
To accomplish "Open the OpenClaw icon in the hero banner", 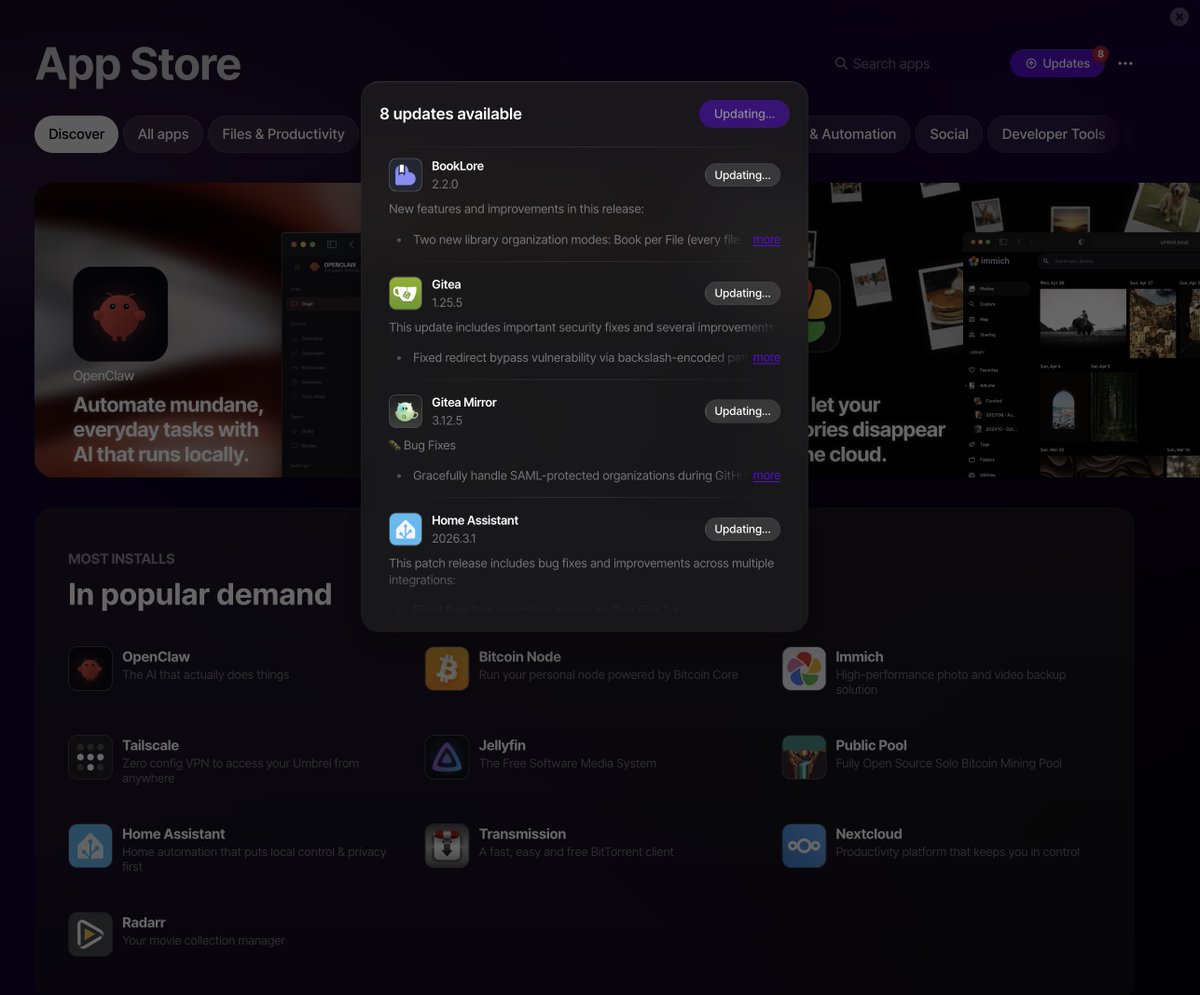I will click(x=120, y=314).
